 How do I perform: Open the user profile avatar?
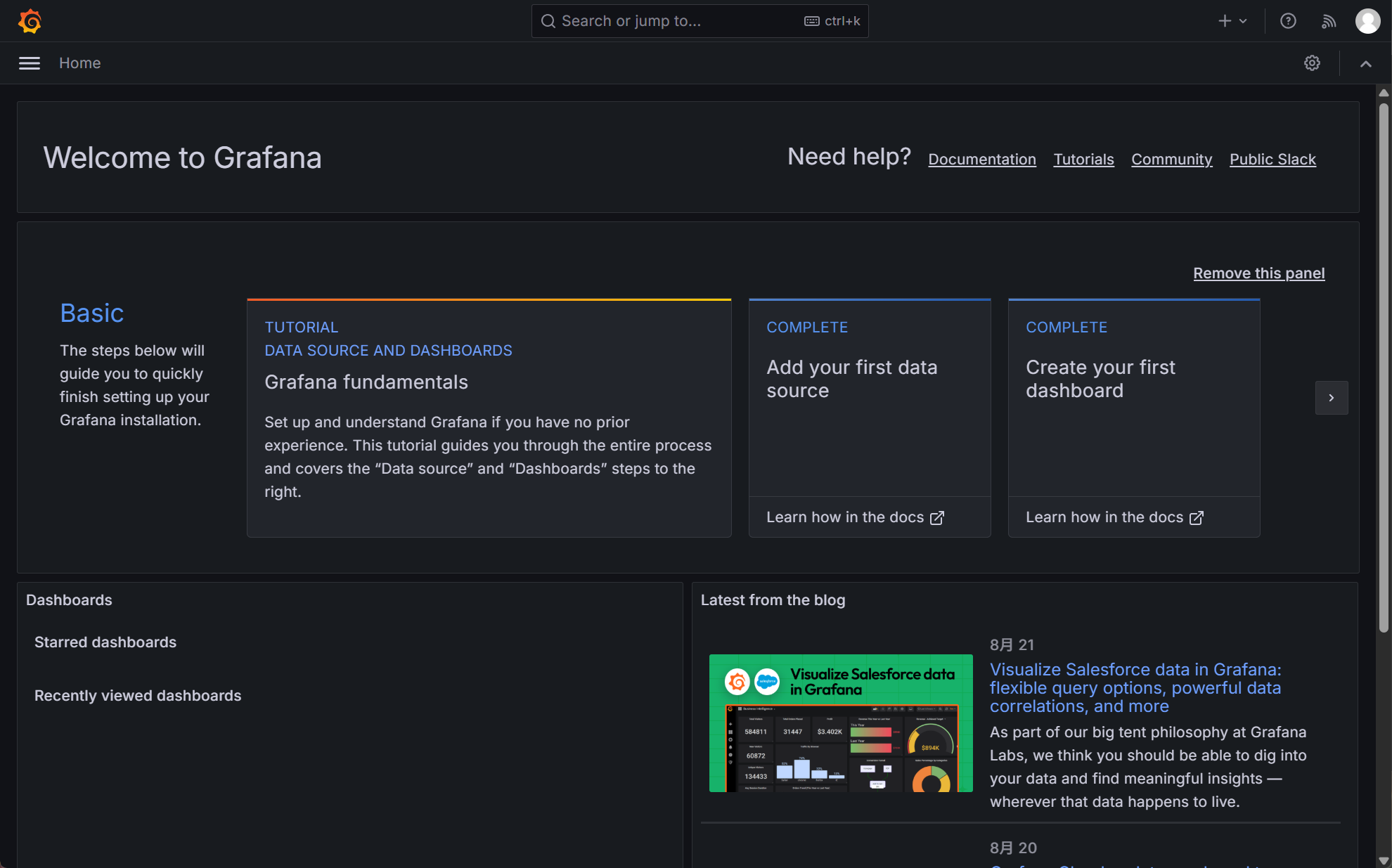[x=1367, y=21]
